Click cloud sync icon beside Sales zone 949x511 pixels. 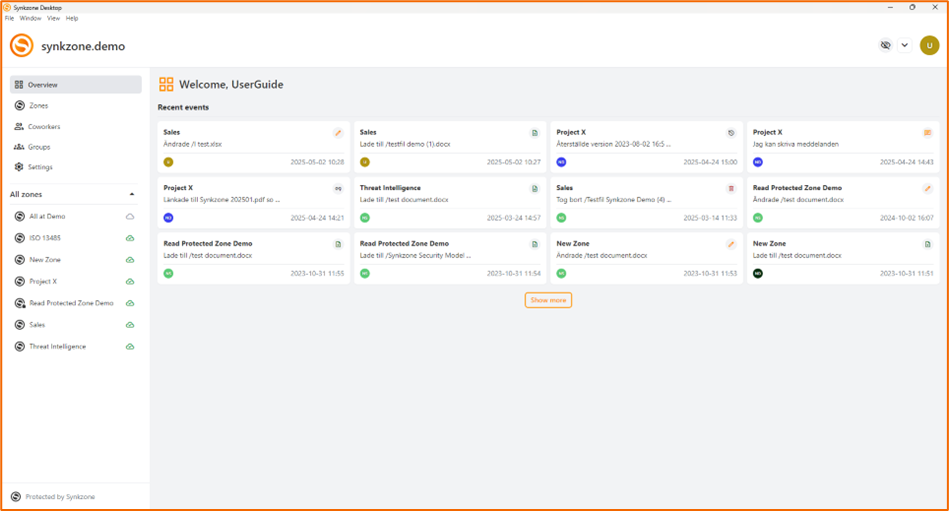point(130,325)
